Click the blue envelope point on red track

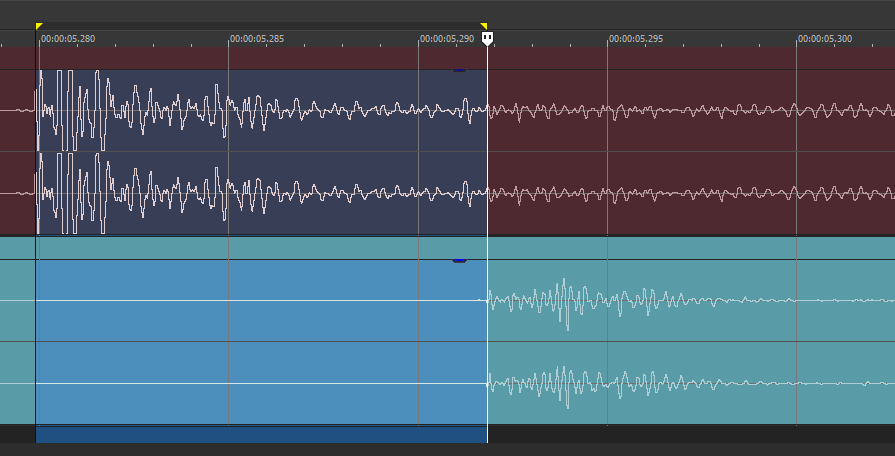click(x=459, y=70)
